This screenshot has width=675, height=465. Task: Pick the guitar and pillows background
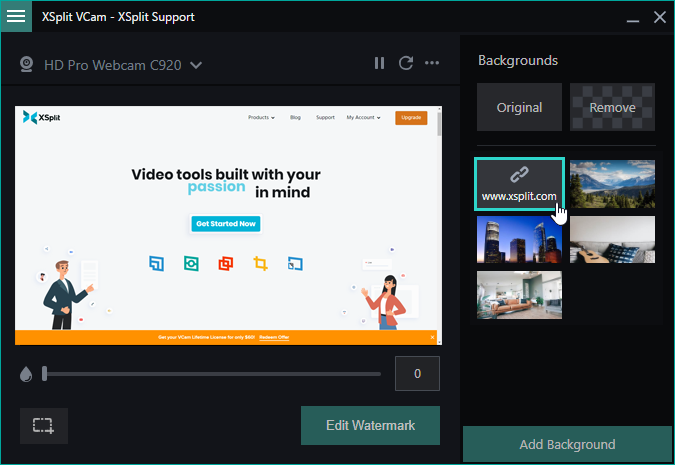[612, 239]
